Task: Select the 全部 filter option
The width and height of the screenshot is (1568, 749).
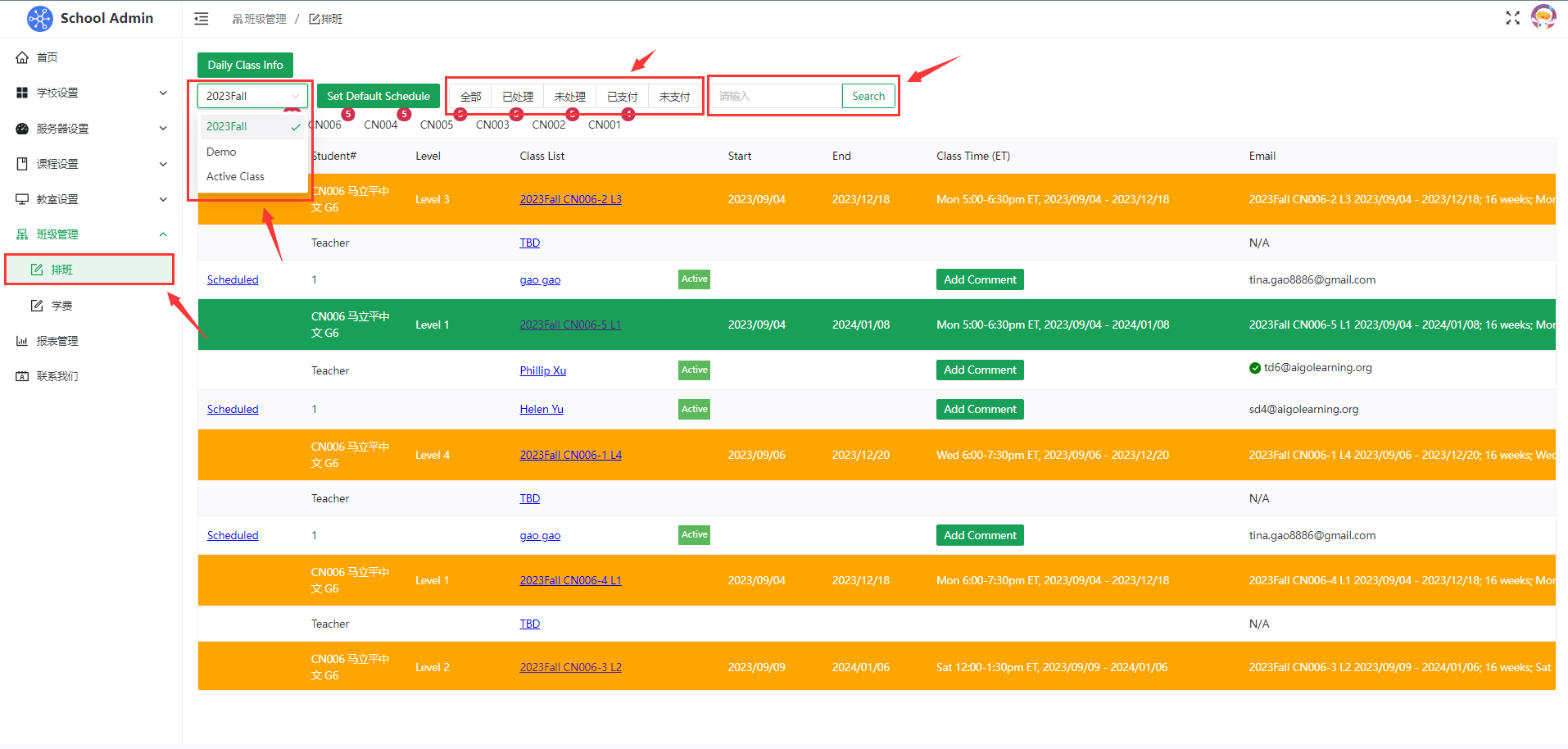Action: coord(470,97)
